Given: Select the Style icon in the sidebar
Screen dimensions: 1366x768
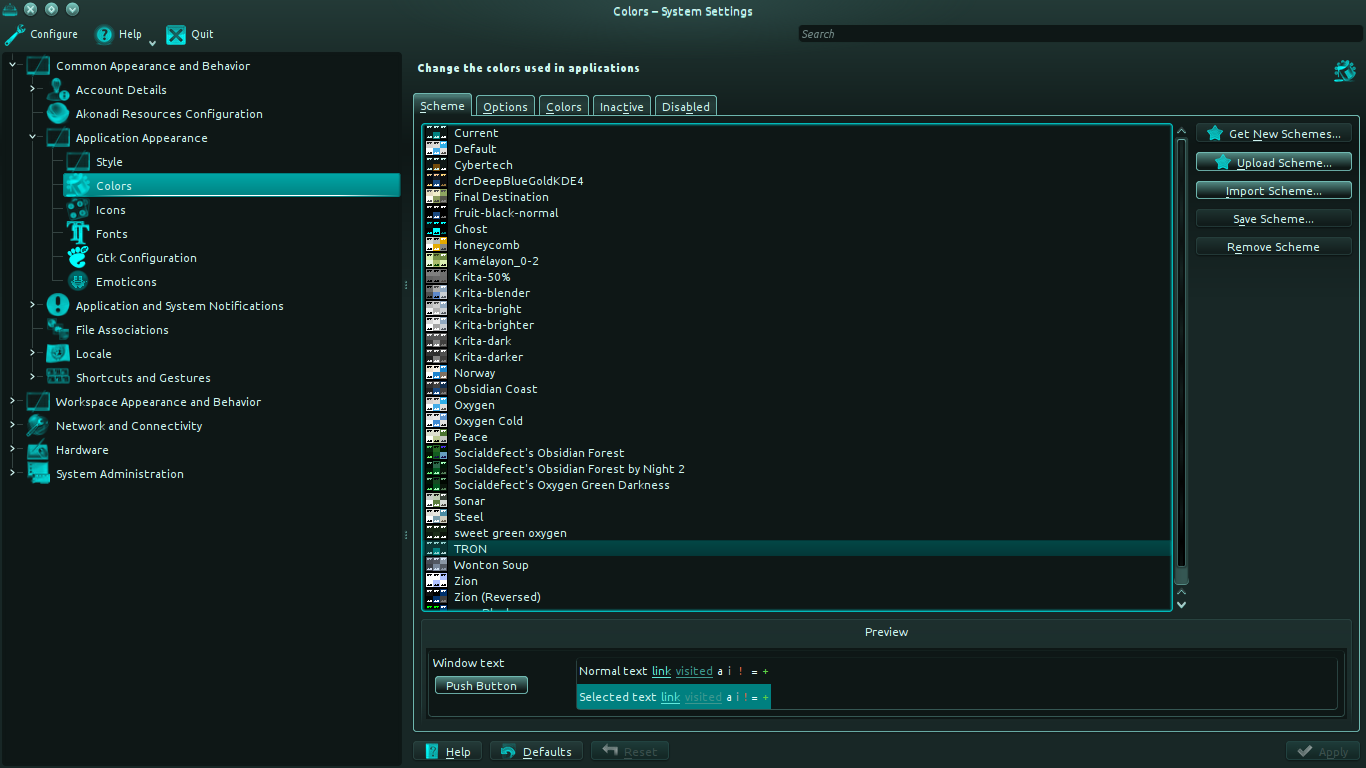Looking at the screenshot, I should [77, 161].
